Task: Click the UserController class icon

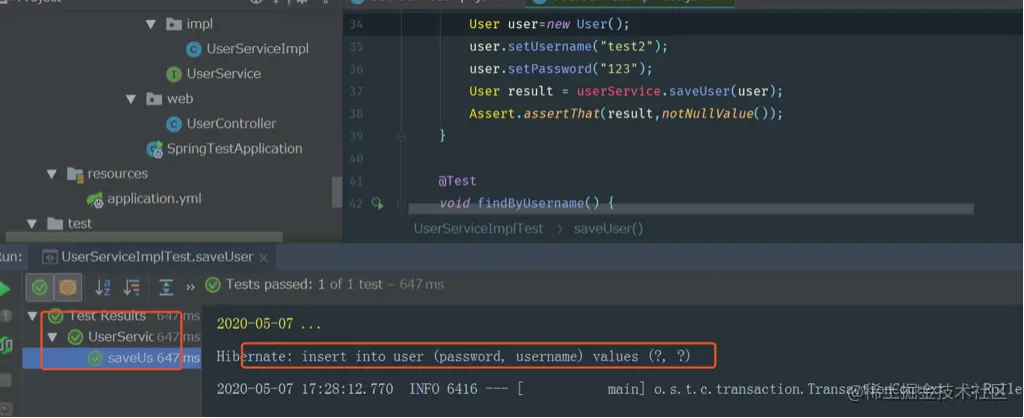Action: (x=174, y=124)
